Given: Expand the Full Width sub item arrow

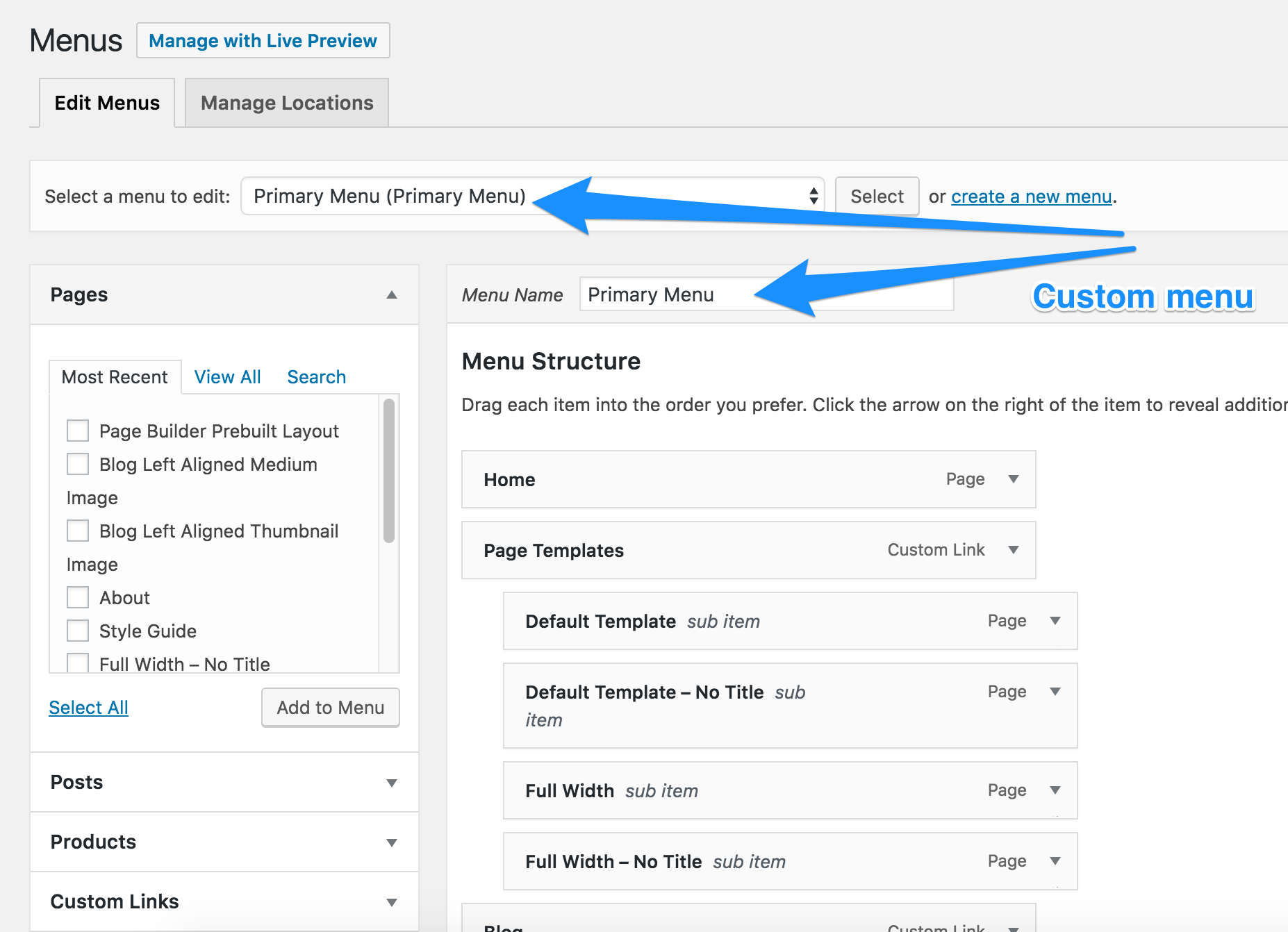Looking at the screenshot, I should coord(1055,790).
